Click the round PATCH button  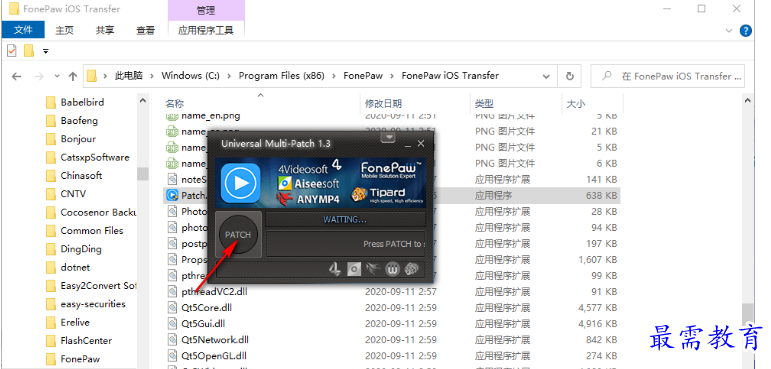pos(238,235)
